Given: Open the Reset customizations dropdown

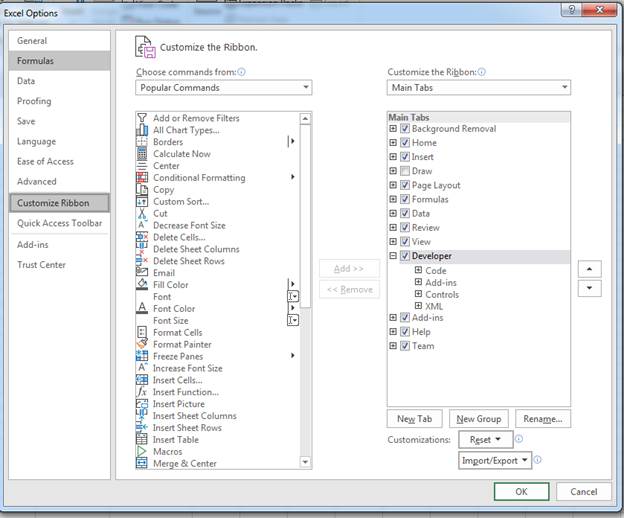Looking at the screenshot, I should pos(486,440).
